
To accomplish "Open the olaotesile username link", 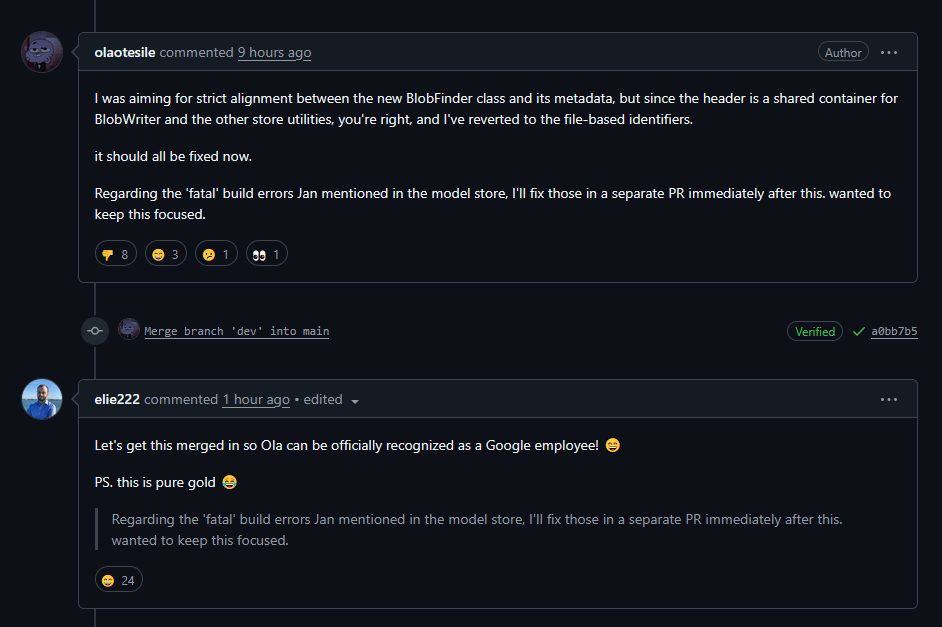I will coord(125,52).
